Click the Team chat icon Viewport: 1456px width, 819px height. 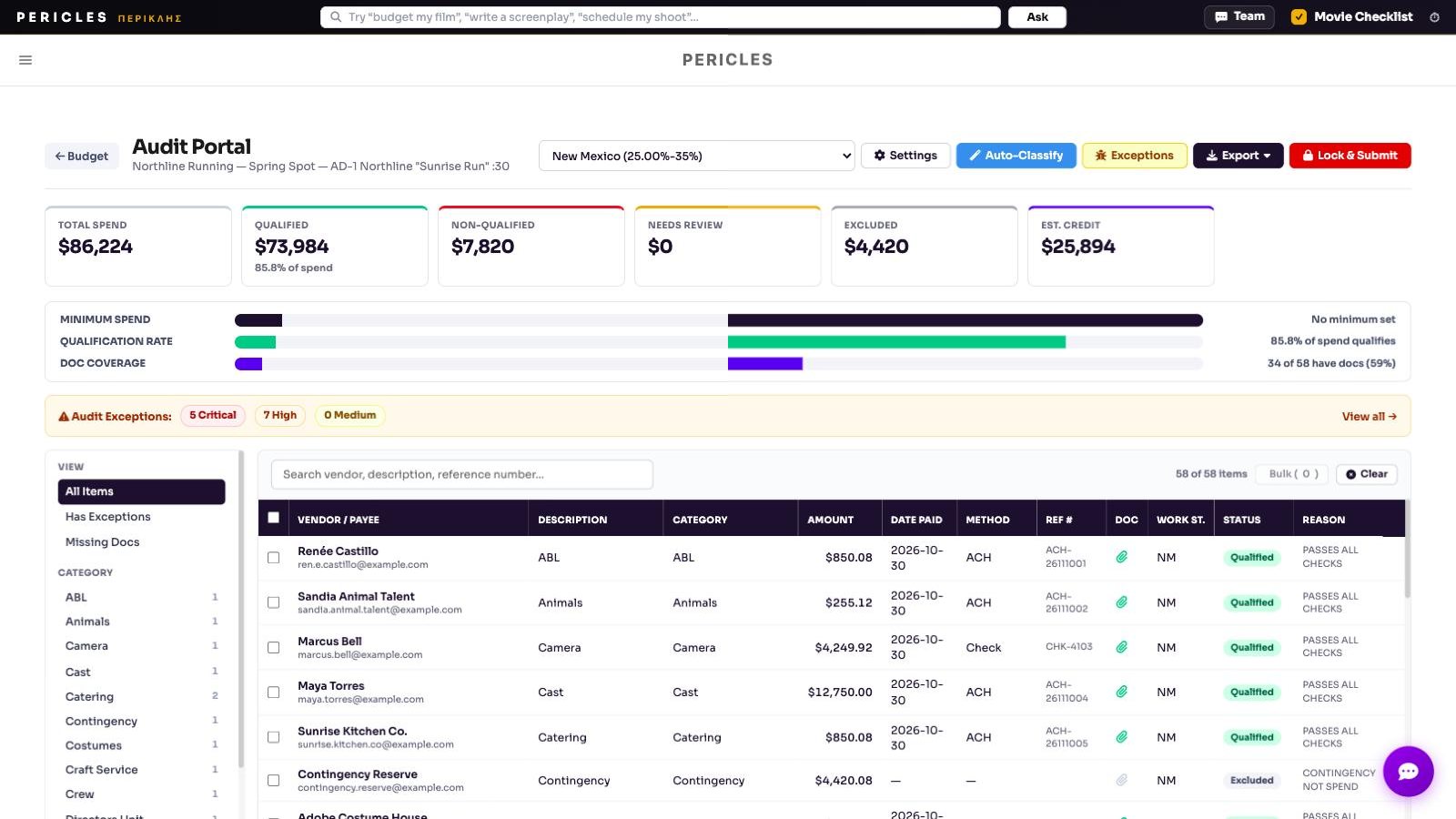(1221, 16)
